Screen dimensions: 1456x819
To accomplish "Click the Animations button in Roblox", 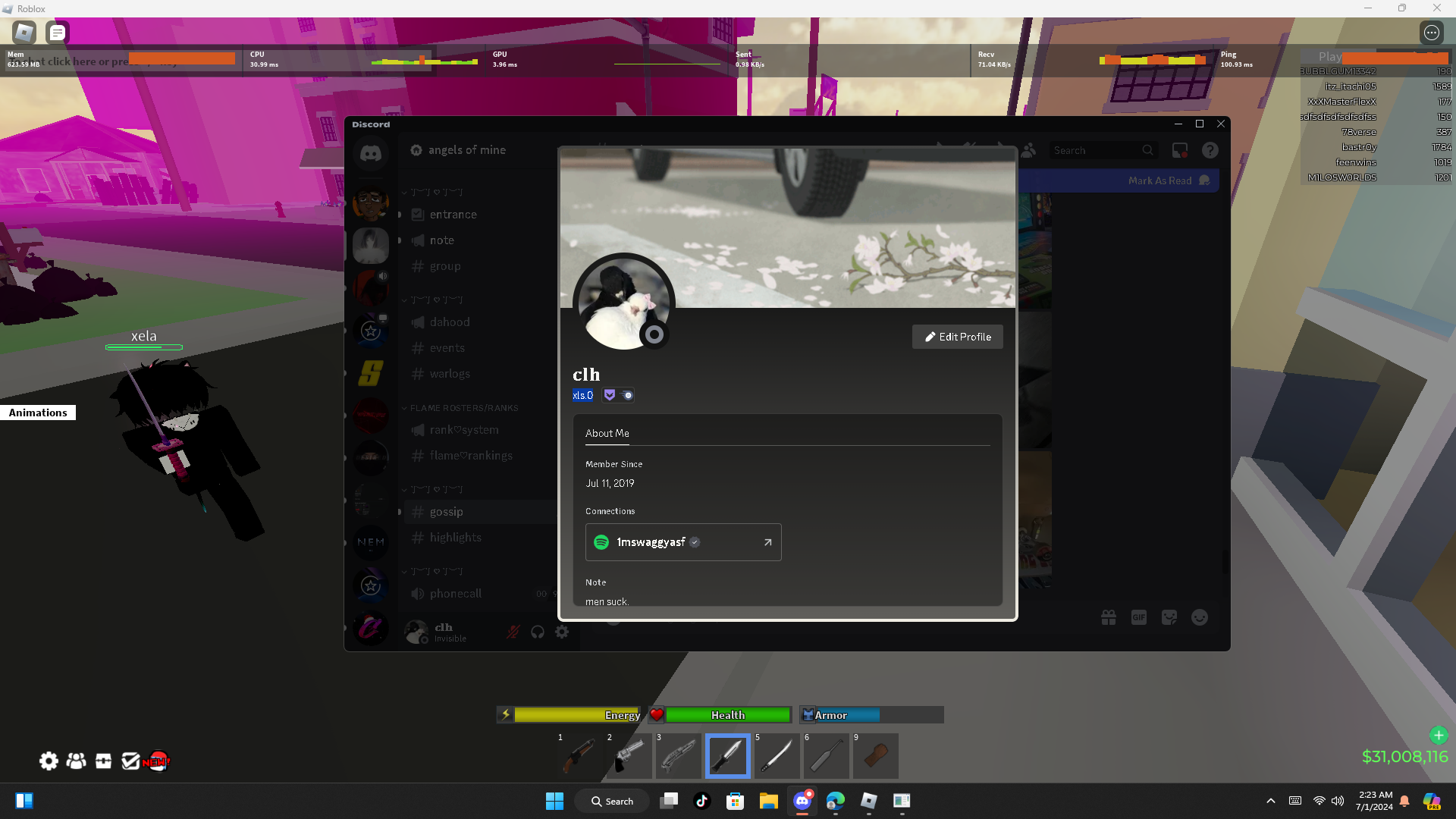I will point(38,413).
